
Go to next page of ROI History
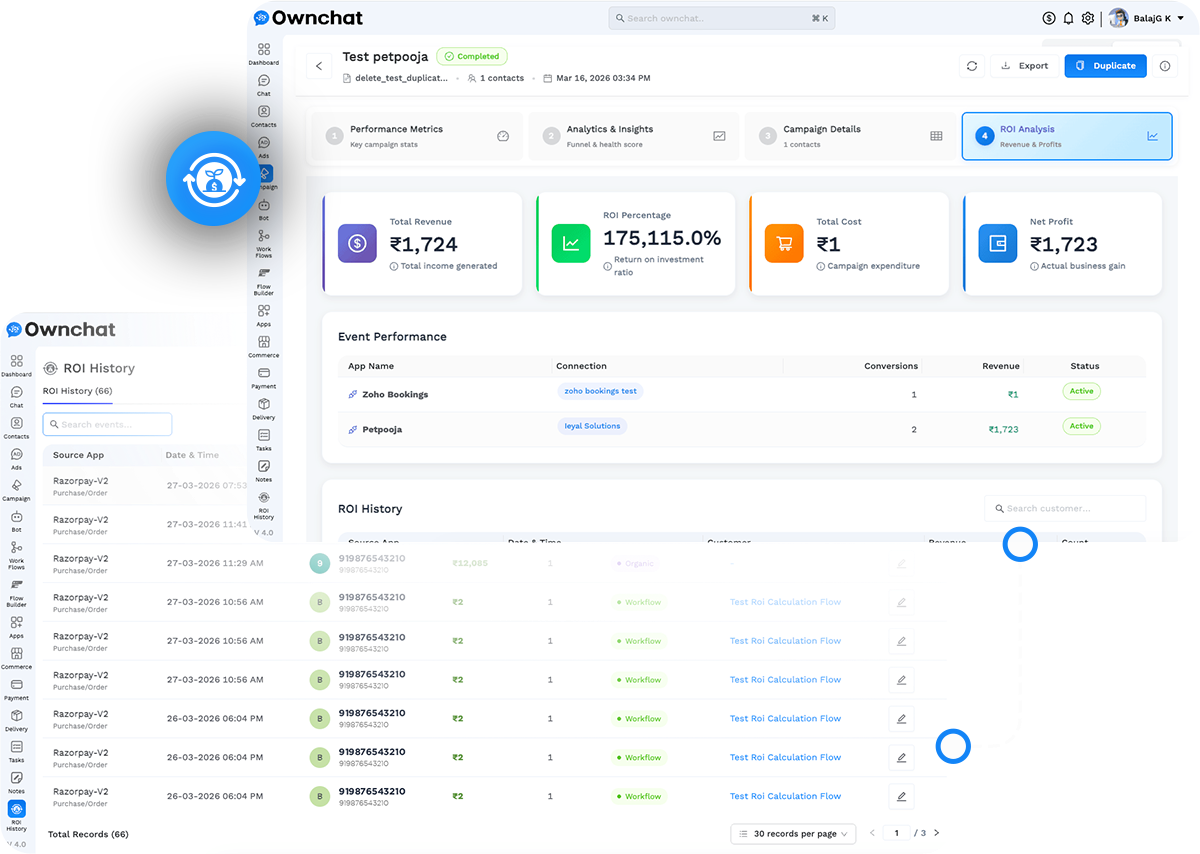(x=936, y=832)
